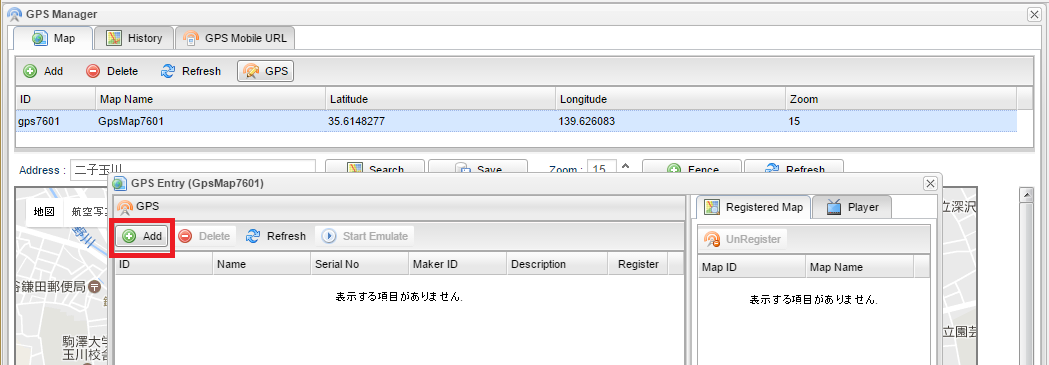Viewport: 1049px width, 365px height.
Task: Click Delete in the GPS Entry toolbar
Action: (206, 236)
